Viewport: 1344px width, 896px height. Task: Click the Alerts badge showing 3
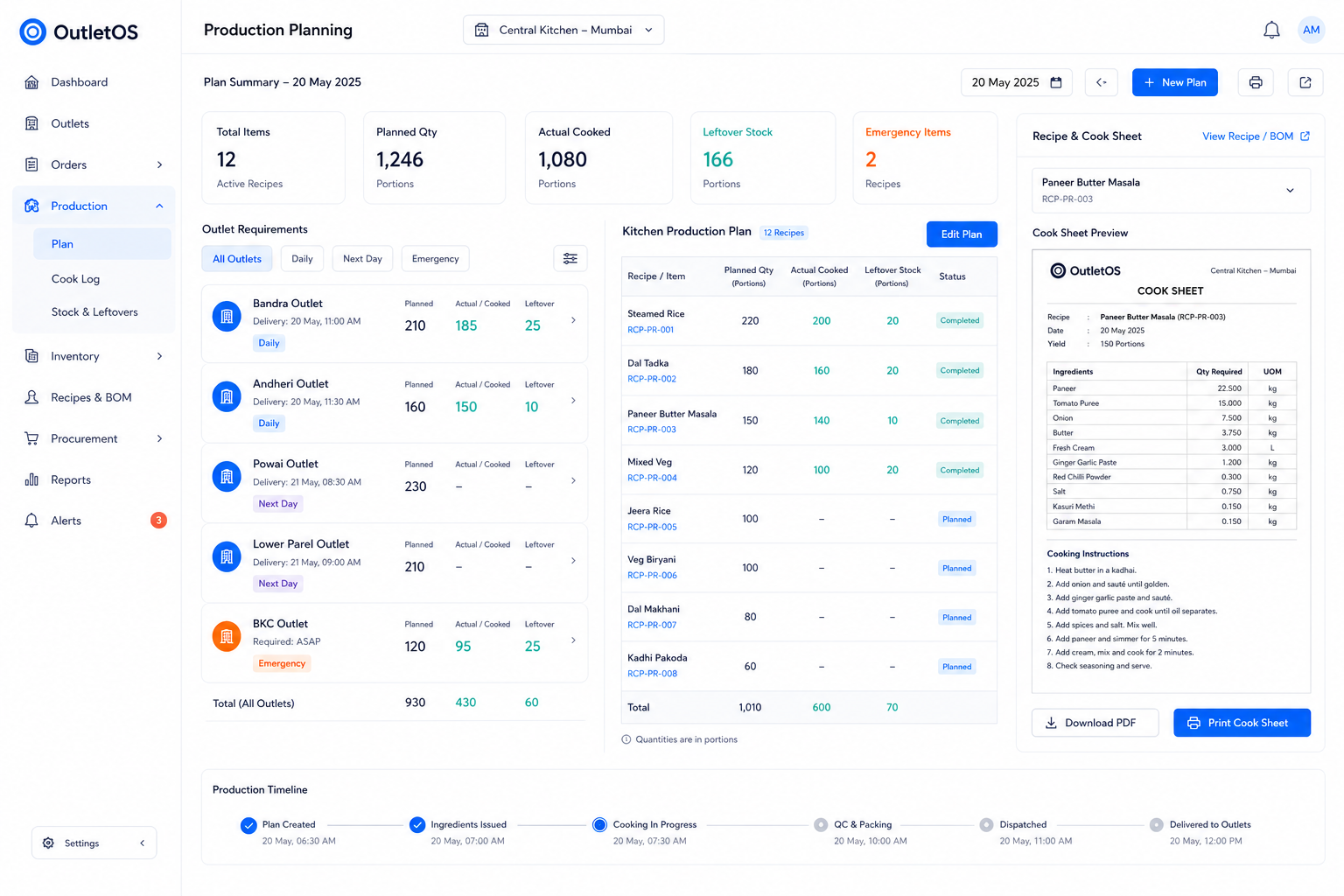tap(158, 521)
